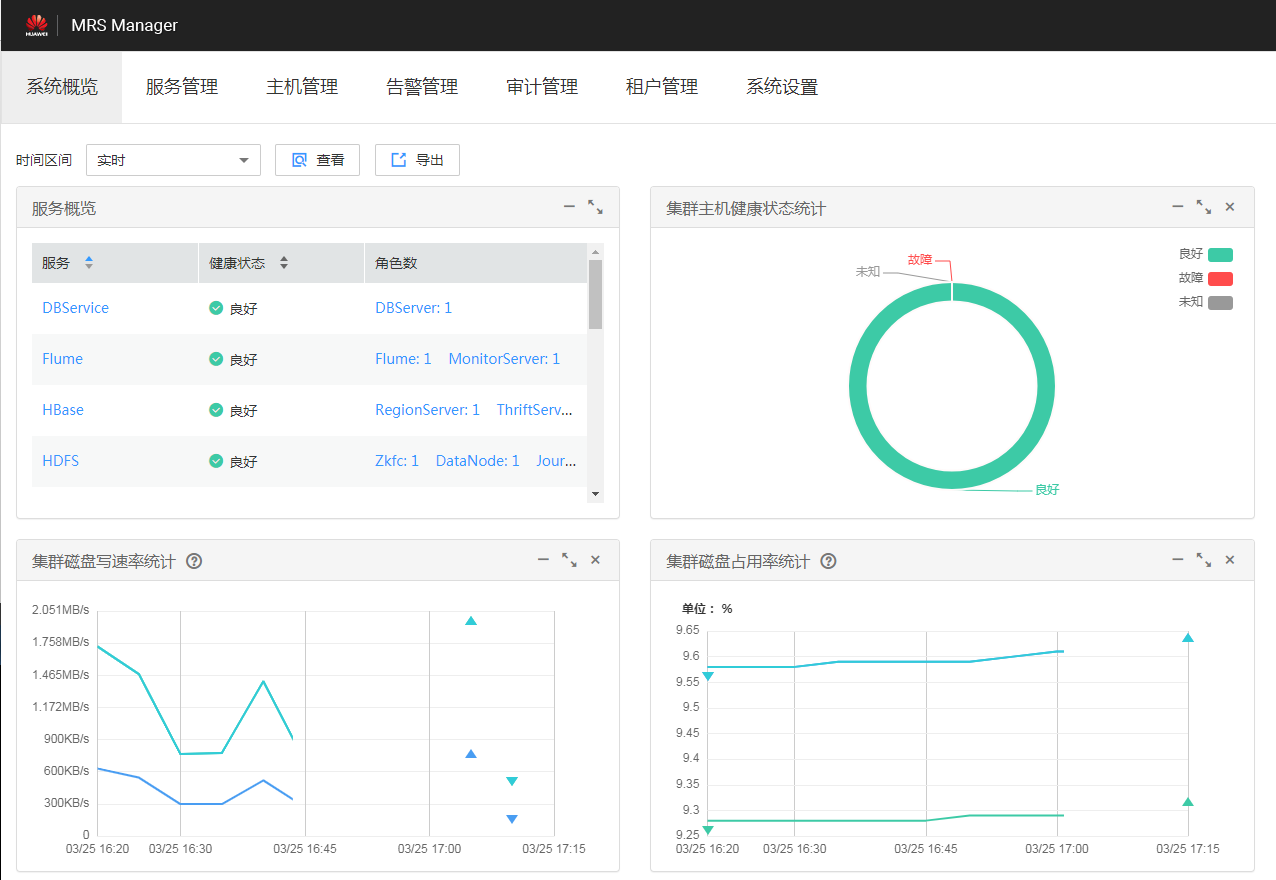Image resolution: width=1276 pixels, height=880 pixels.
Task: Open the 告警管理 tab
Action: [422, 87]
